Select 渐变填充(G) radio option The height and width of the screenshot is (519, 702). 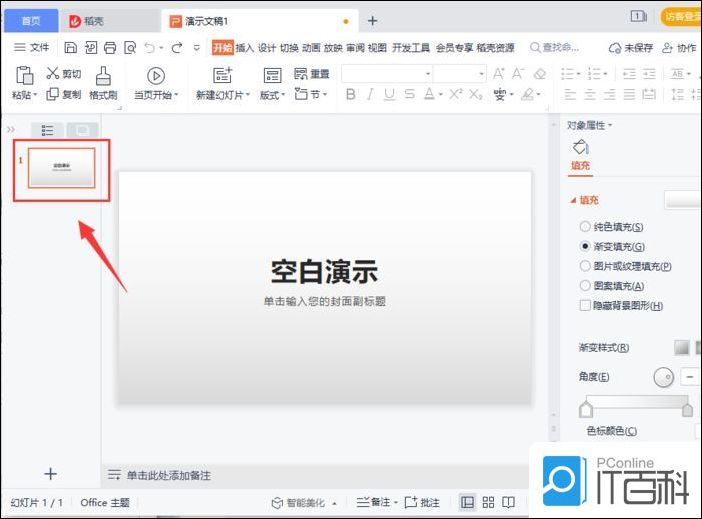coord(585,246)
